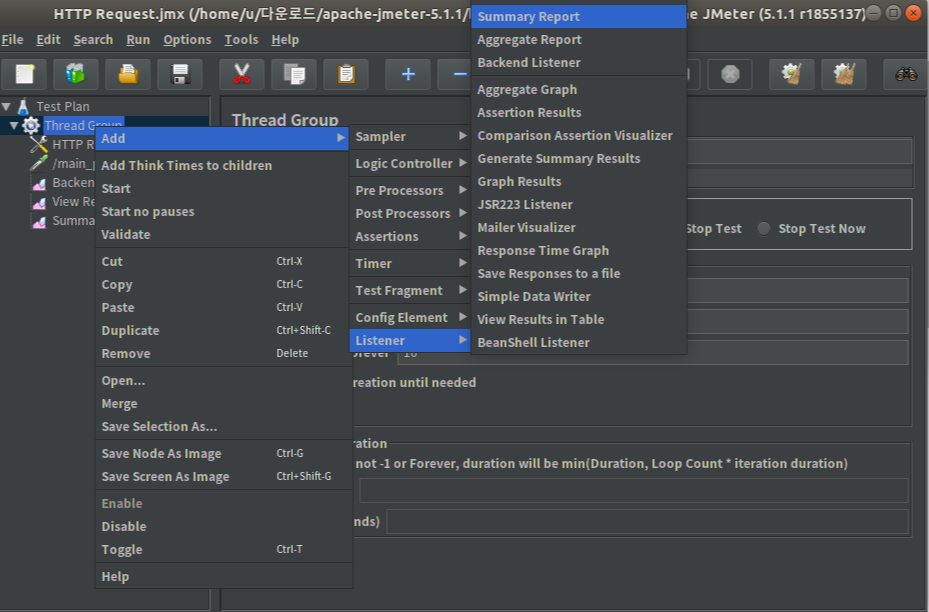The height and width of the screenshot is (612, 929).
Task: Click the loop count input field
Action: click(x=653, y=353)
